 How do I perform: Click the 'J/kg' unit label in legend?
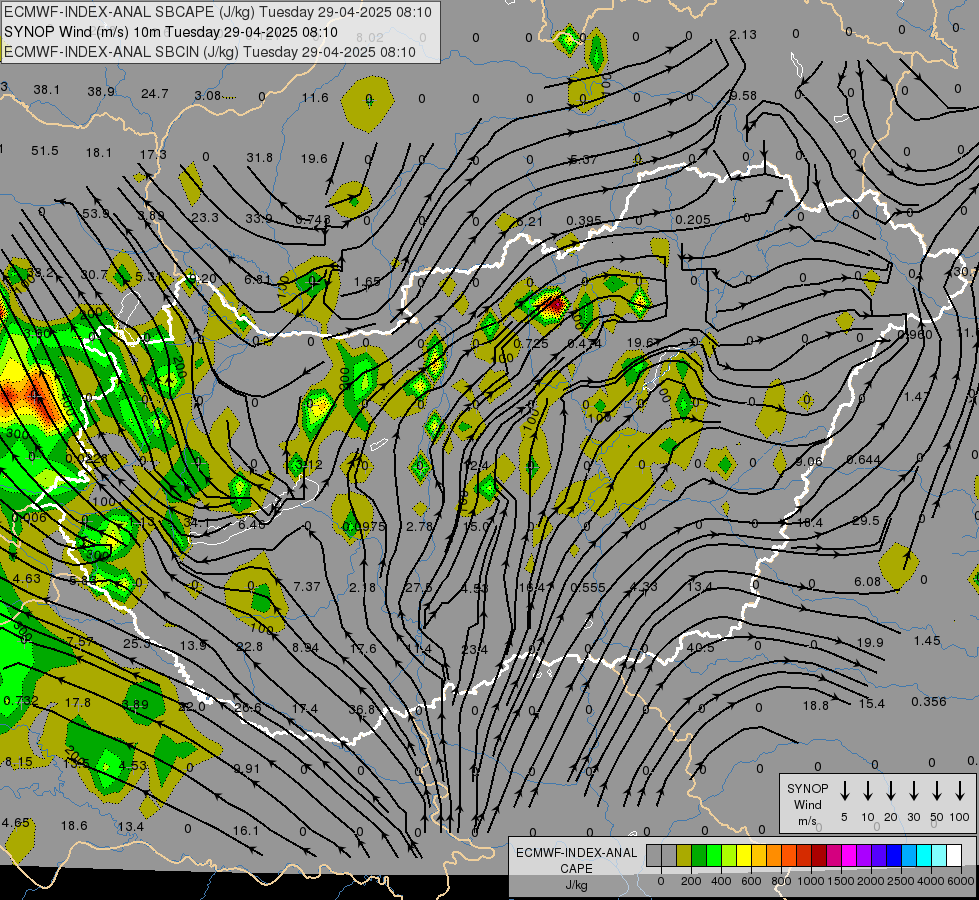[576, 885]
